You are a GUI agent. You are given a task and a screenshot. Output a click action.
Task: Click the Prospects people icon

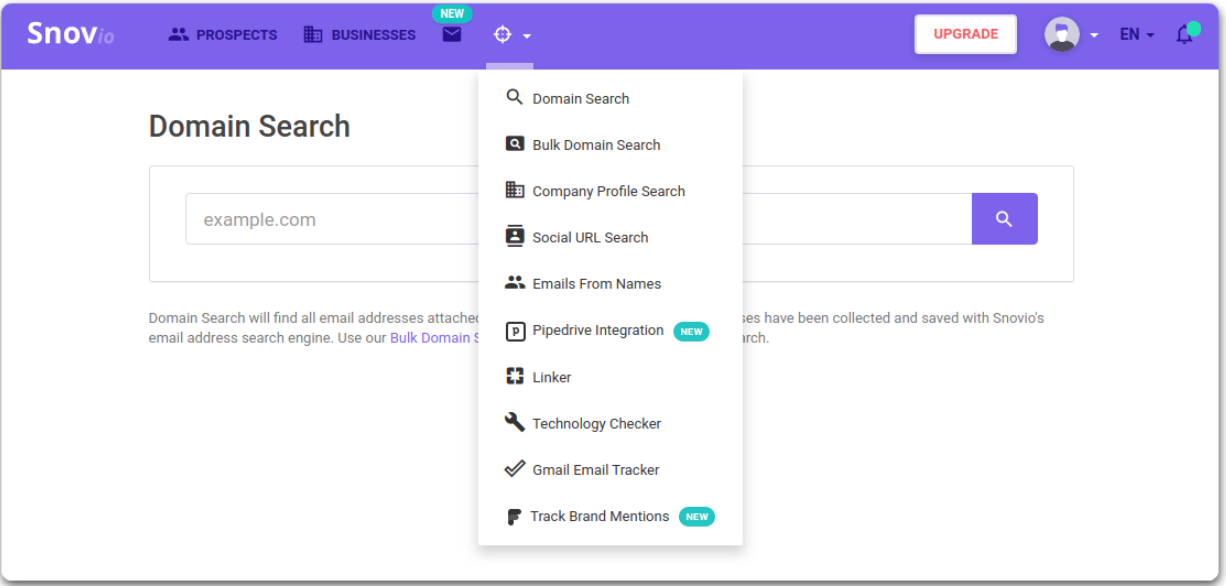point(179,34)
